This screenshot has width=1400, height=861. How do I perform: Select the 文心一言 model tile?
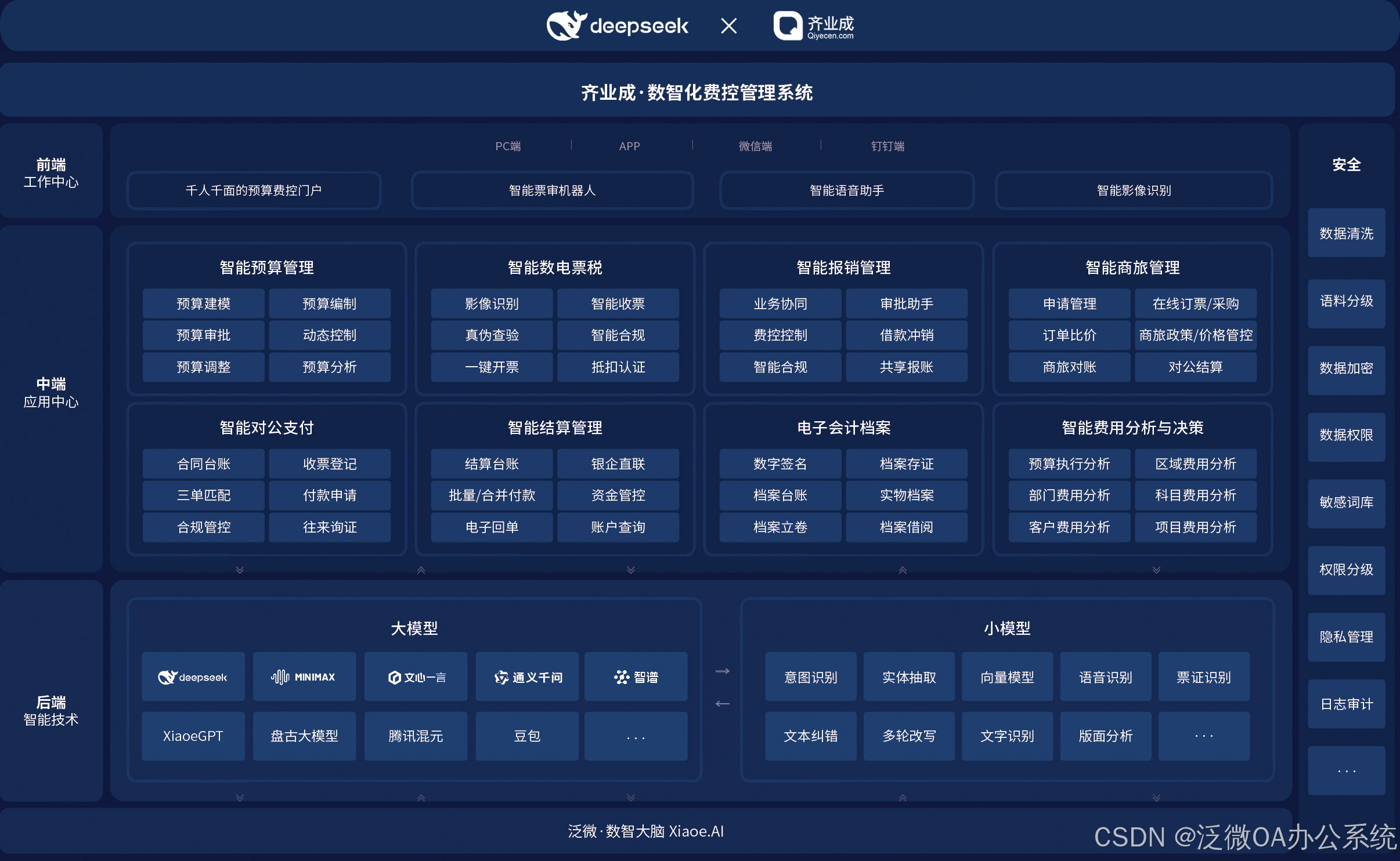click(416, 676)
